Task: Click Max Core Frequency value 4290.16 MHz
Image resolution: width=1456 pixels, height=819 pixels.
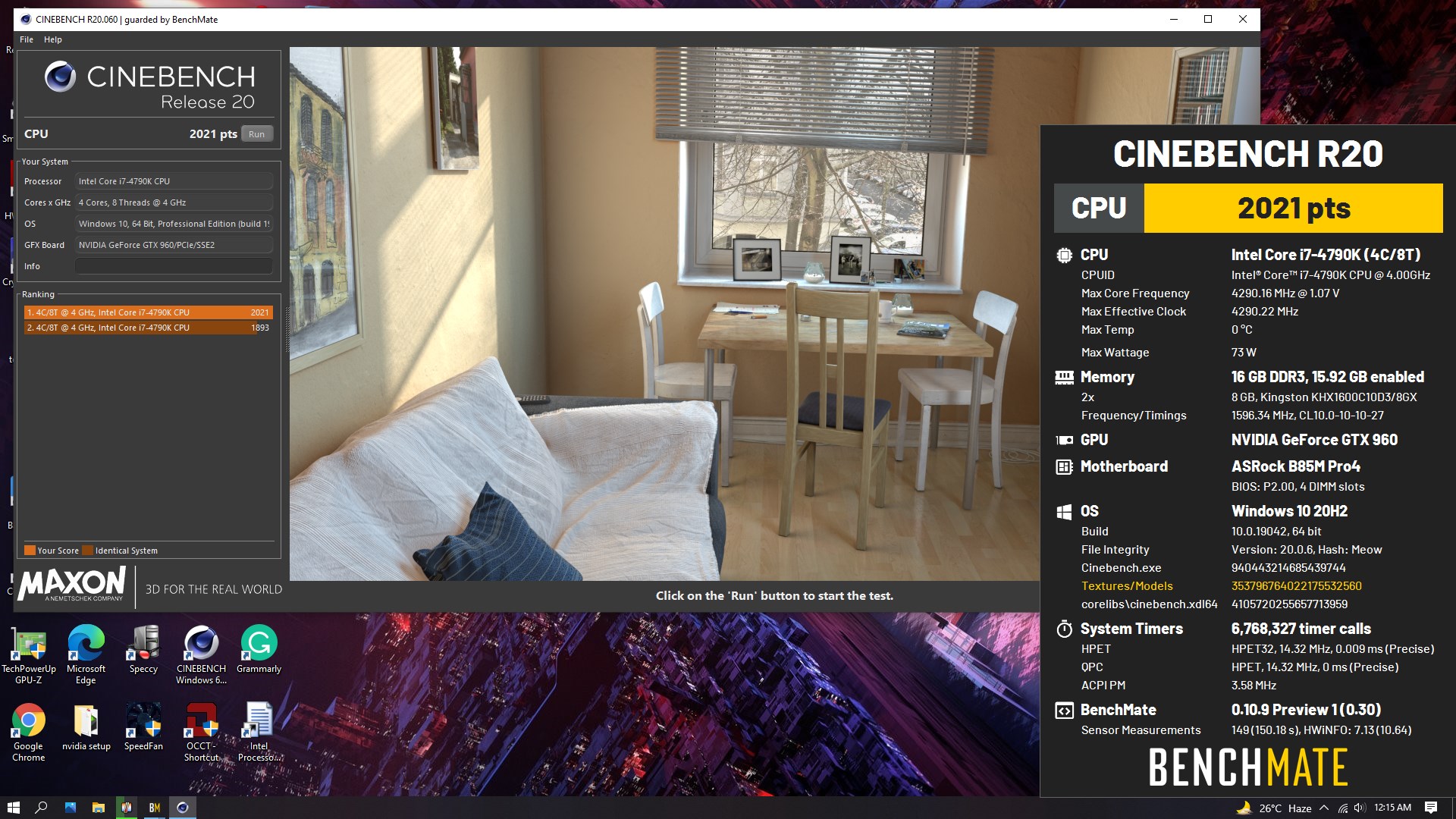Action: point(1285,293)
